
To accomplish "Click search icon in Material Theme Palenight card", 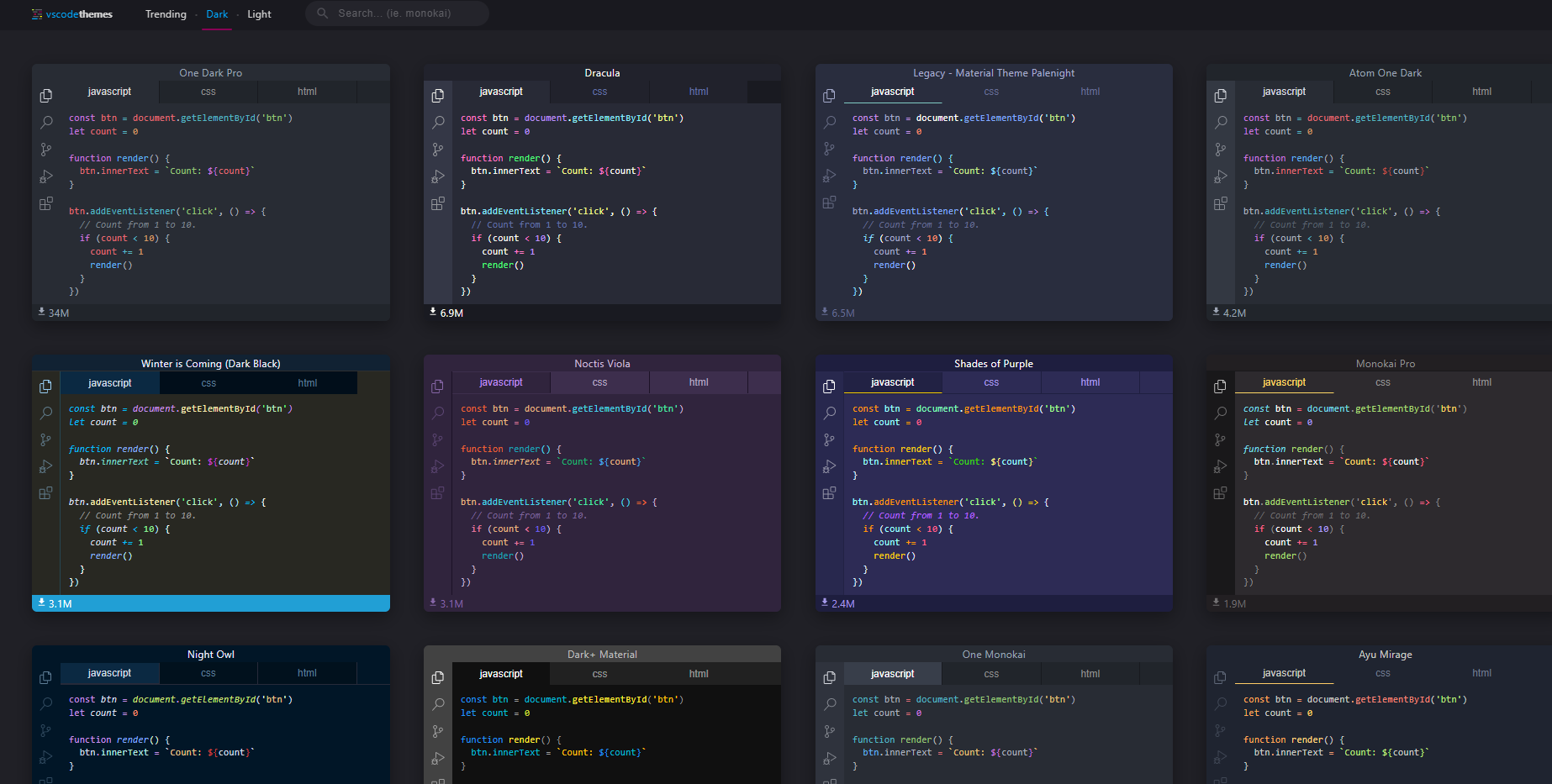I will pos(829,123).
